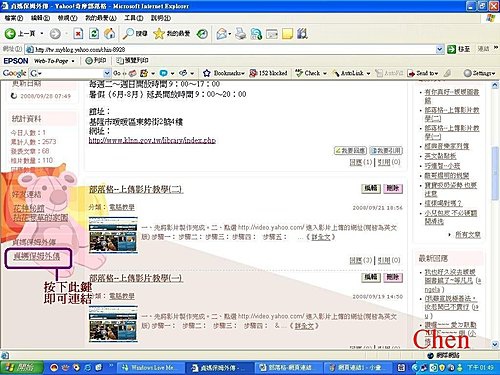Image resolution: width=500 pixels, height=375 pixels.
Task: Open the 檢視(V) menu
Action: pyautogui.click(x=67, y=18)
